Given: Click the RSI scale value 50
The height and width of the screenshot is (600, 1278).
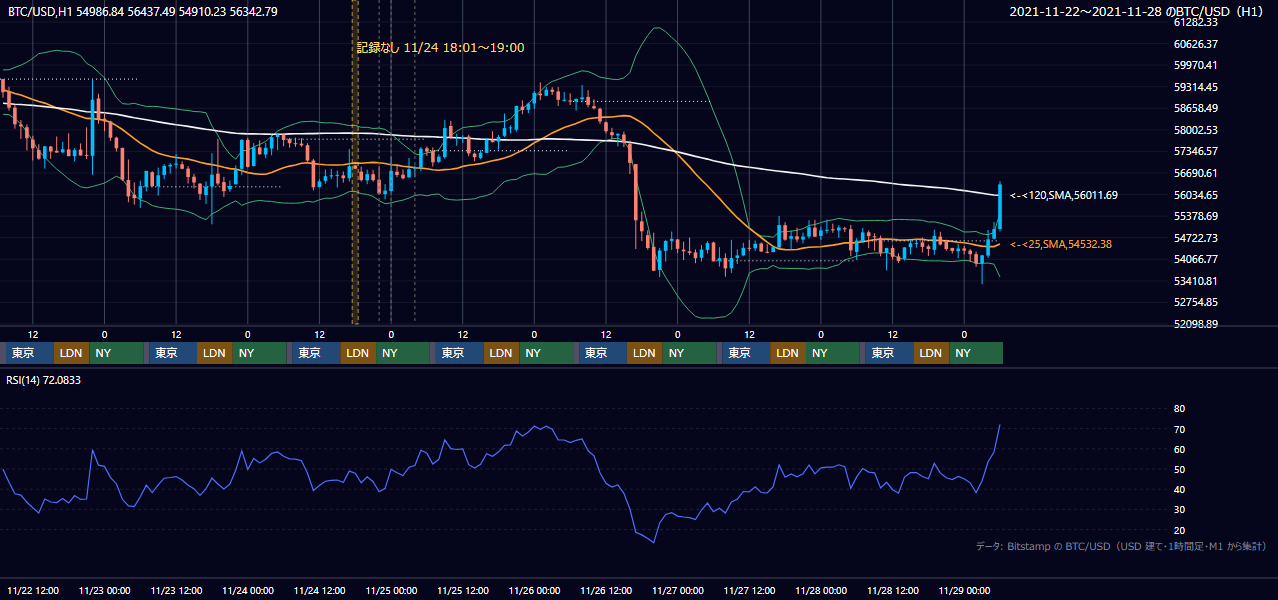Looking at the screenshot, I should click(1179, 469).
